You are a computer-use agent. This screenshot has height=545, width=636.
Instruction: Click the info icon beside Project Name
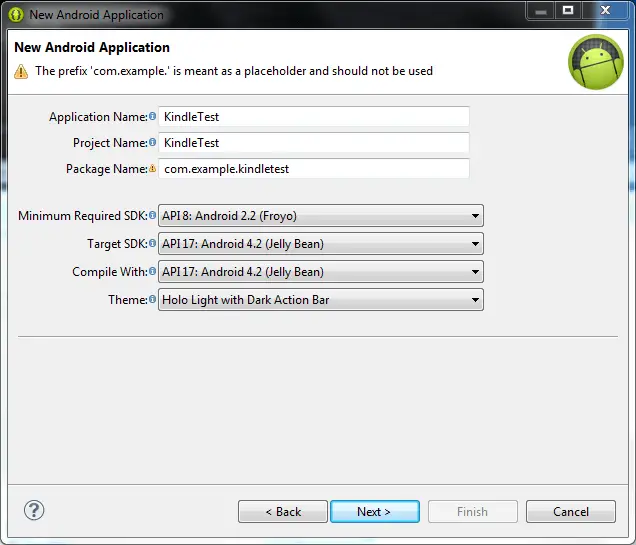tap(153, 143)
